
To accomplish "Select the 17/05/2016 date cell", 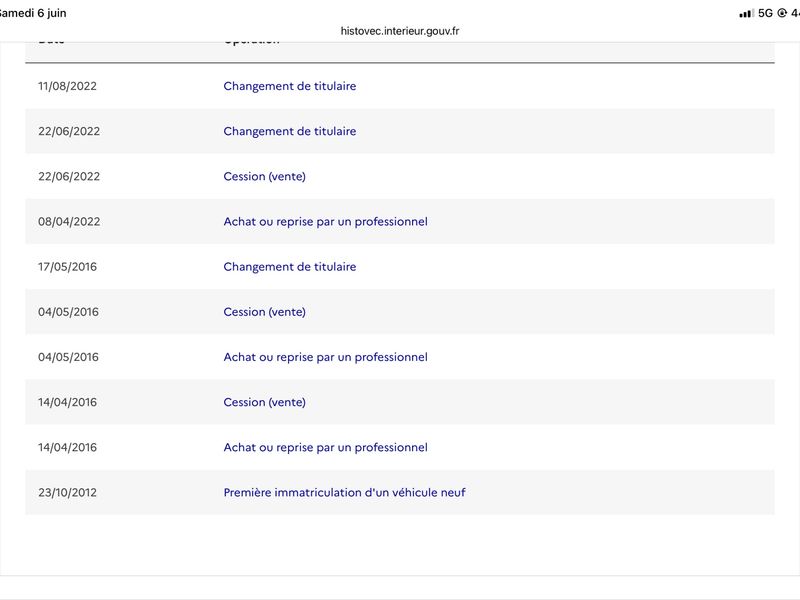I will click(67, 267).
